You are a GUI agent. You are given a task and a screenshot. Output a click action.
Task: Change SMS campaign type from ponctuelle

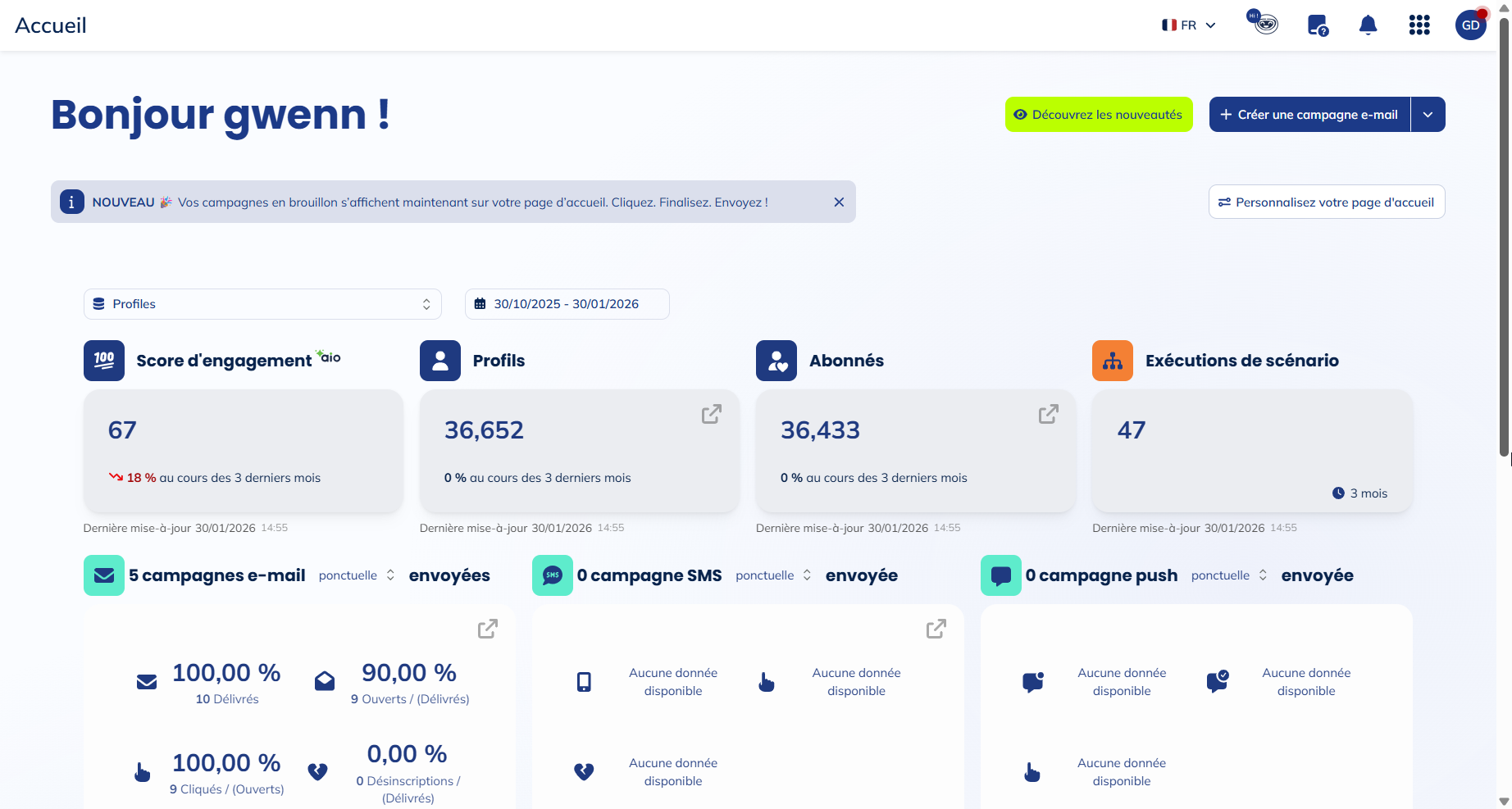click(773, 575)
